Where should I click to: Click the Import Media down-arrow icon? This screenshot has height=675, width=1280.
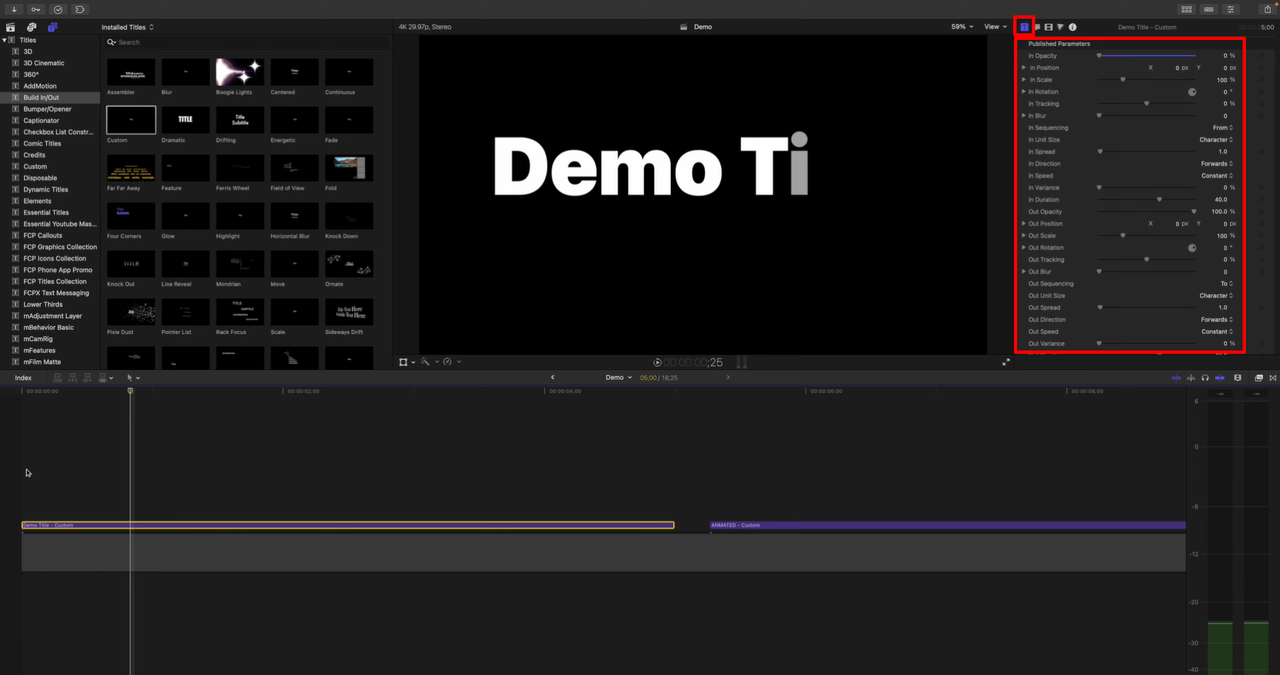14,9
